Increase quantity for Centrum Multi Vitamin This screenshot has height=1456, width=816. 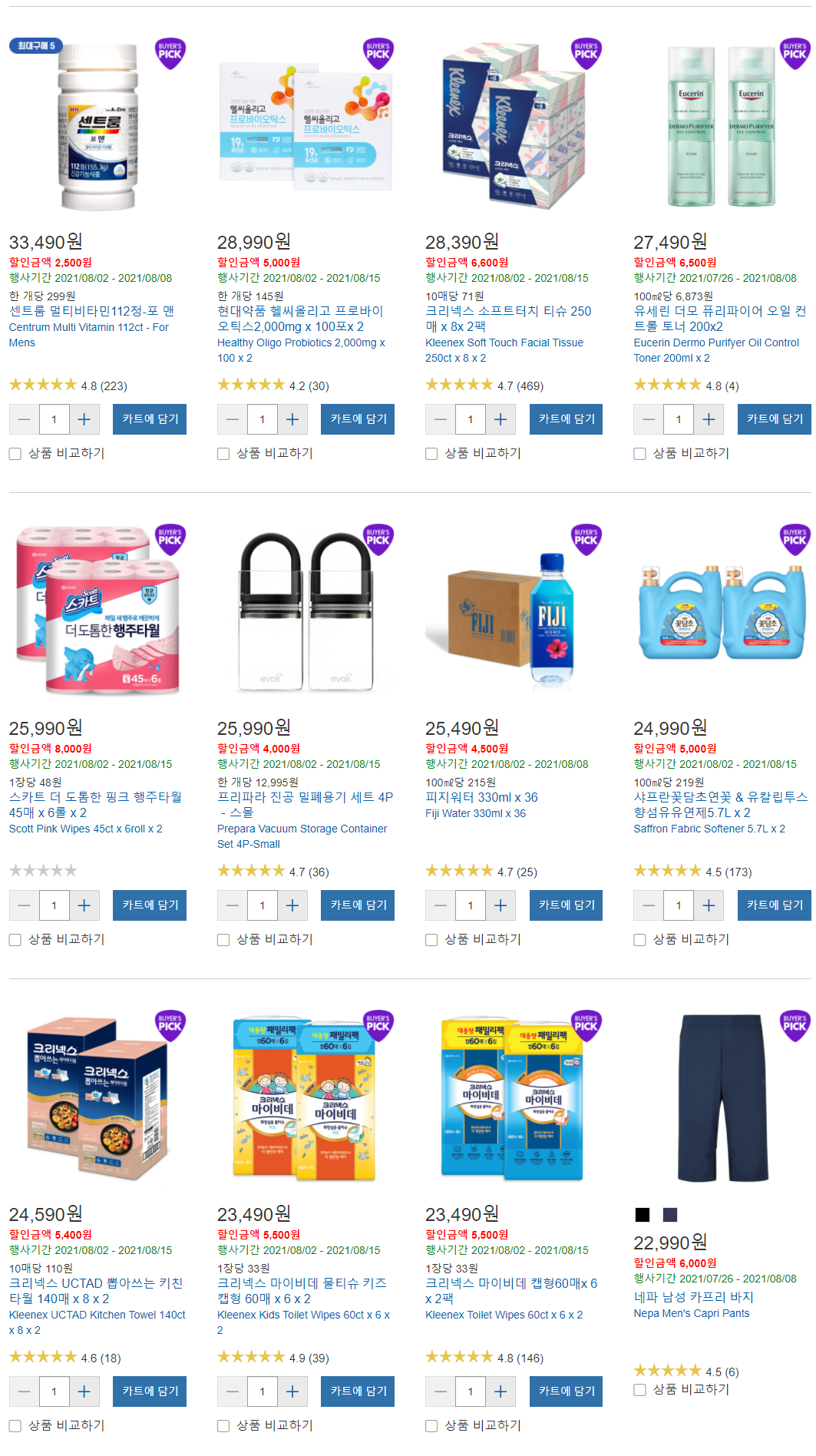coord(84,419)
